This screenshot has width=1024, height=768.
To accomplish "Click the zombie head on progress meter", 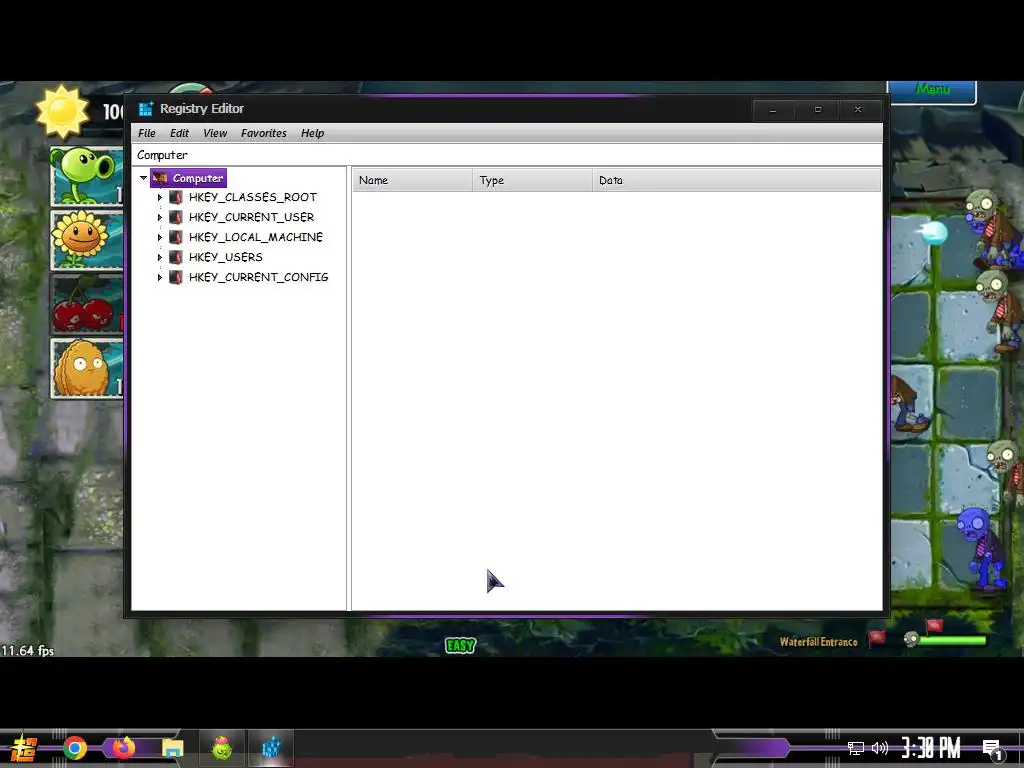I will pyautogui.click(x=911, y=639).
